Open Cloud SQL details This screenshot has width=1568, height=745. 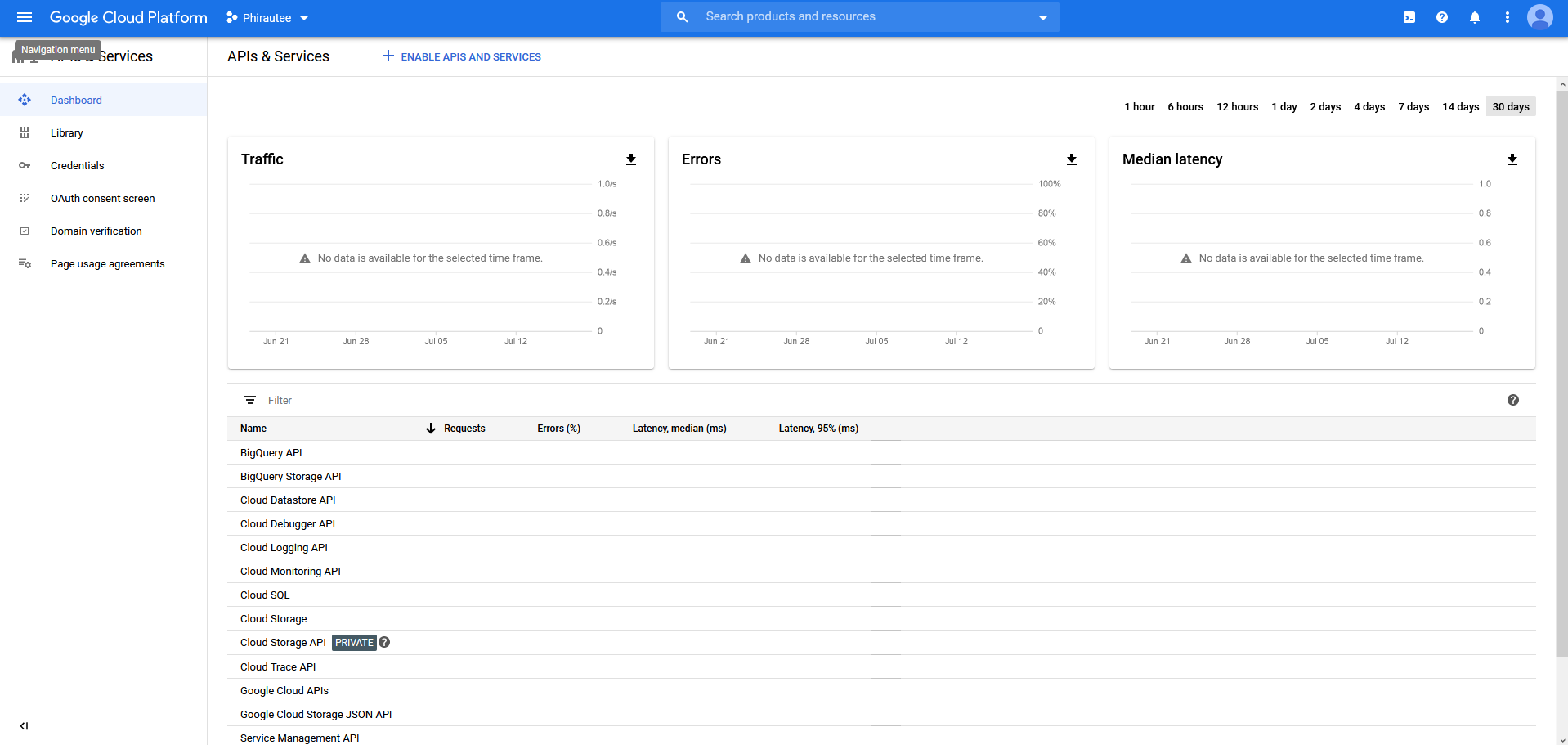click(265, 595)
